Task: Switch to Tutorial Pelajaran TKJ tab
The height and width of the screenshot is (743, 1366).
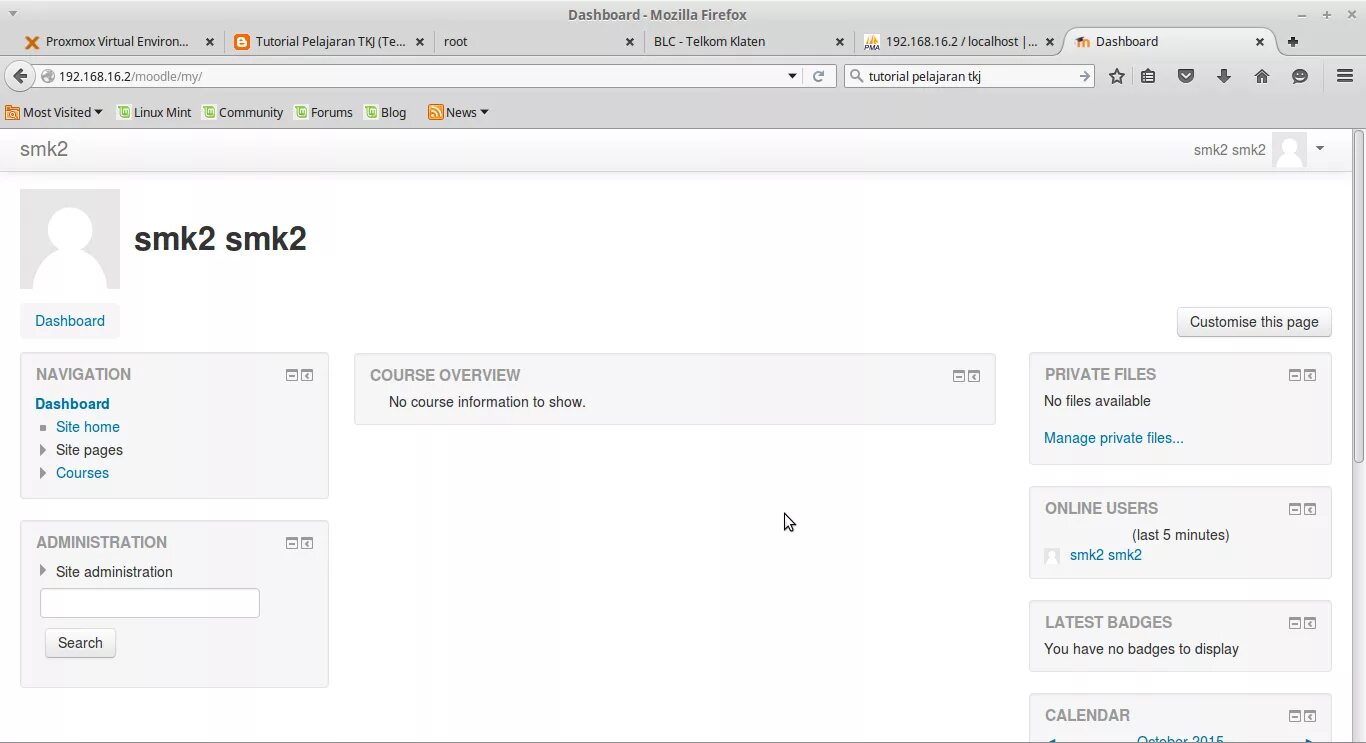Action: (x=328, y=42)
